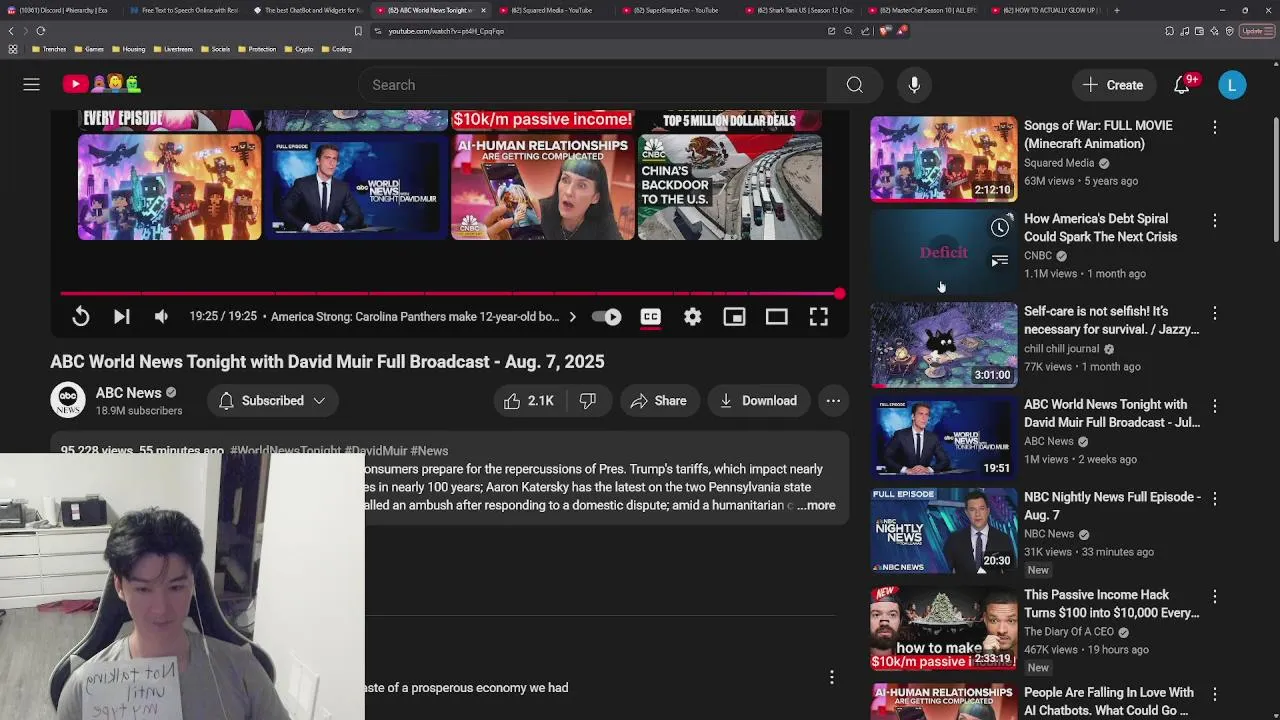Open options for NBC Nightly News video
1280x720 pixels.
tap(1215, 498)
